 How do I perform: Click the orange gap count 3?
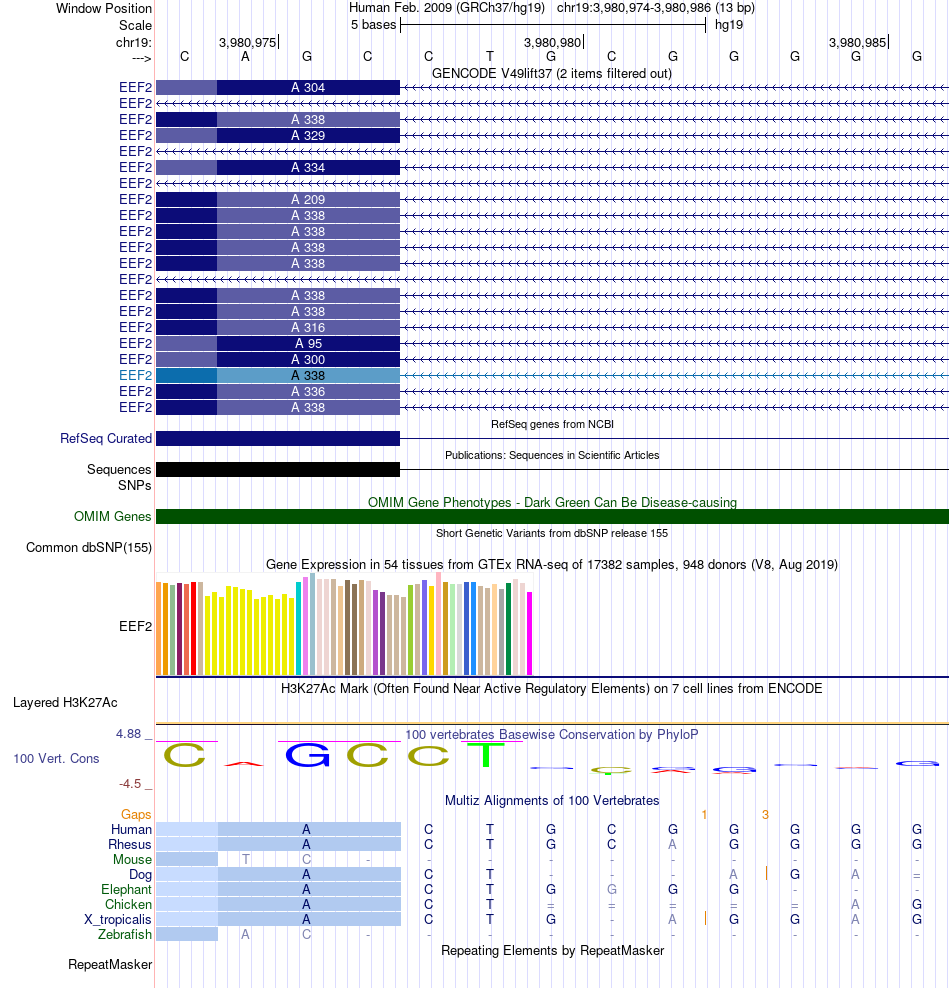(x=765, y=815)
